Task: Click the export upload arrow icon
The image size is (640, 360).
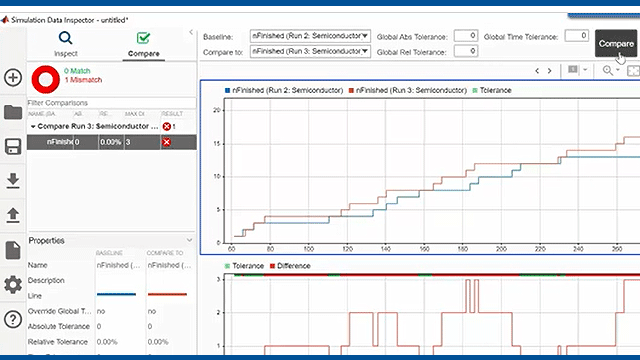Action: click(x=13, y=215)
